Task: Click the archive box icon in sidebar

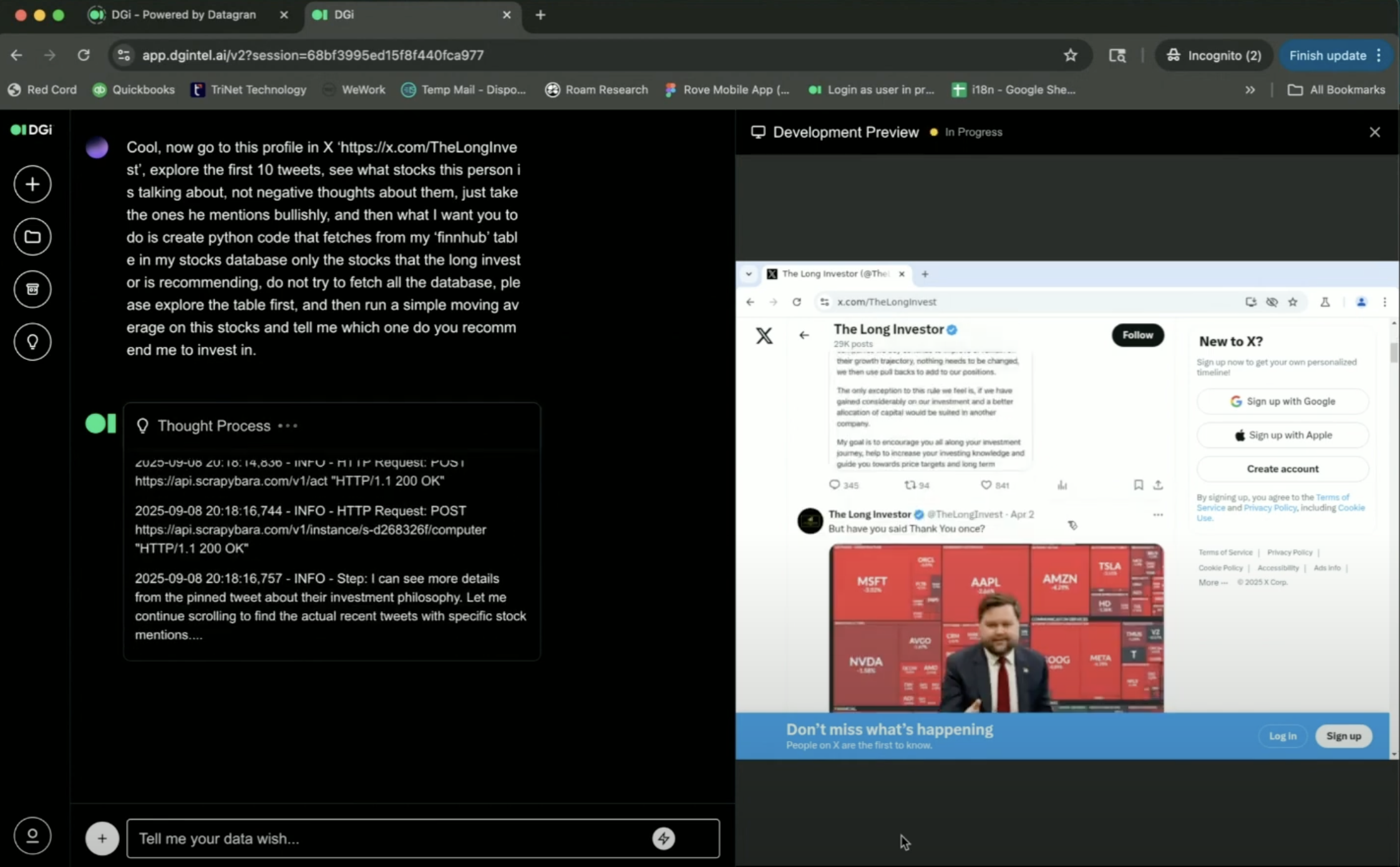Action: [32, 289]
